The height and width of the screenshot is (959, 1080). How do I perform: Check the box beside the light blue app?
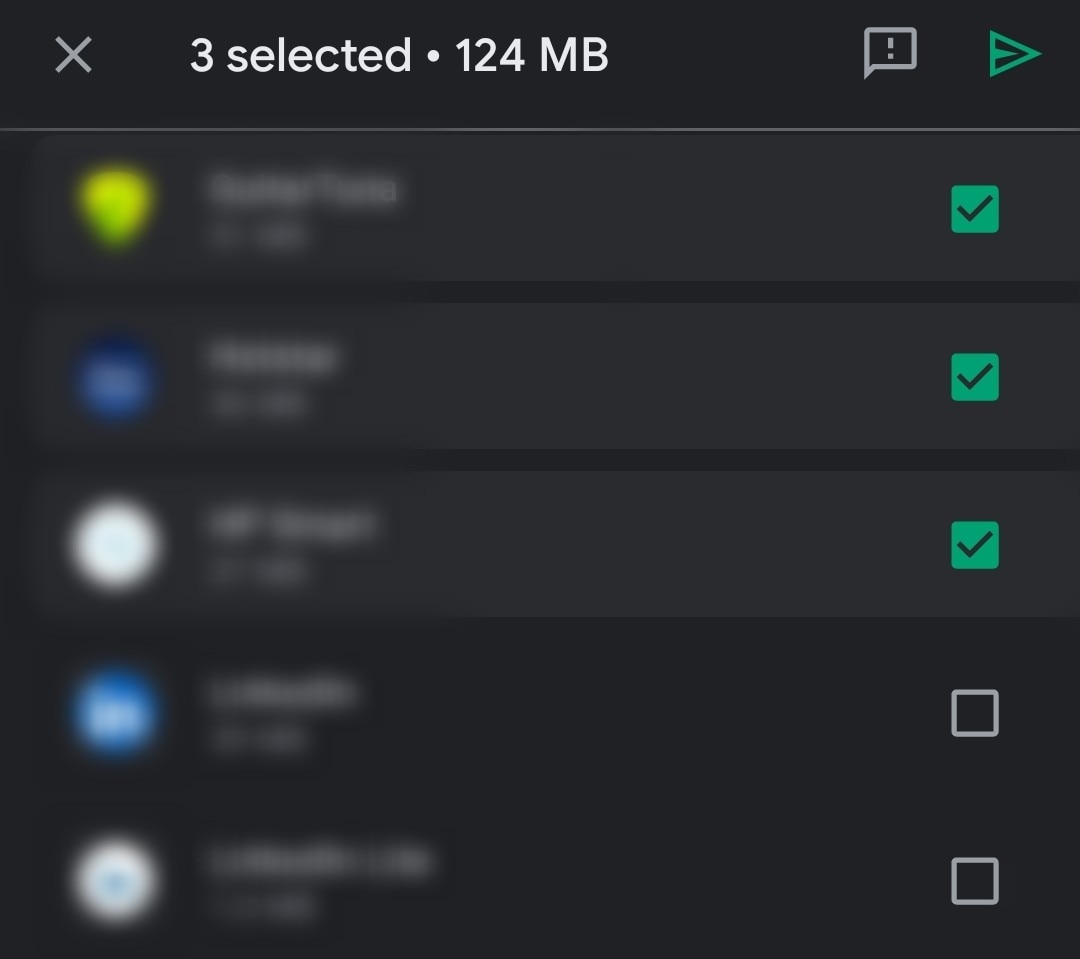click(974, 713)
